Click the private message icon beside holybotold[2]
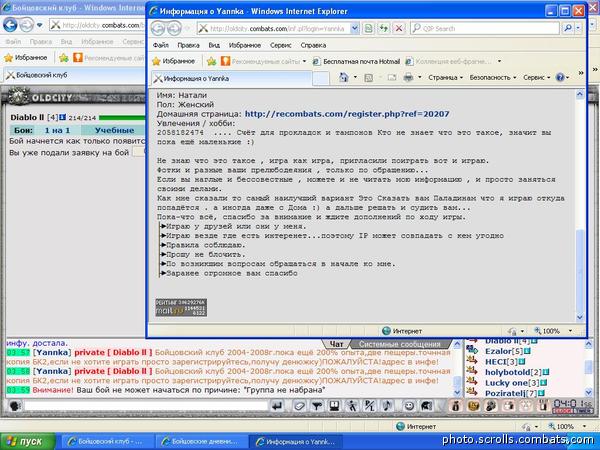 (x=473, y=372)
